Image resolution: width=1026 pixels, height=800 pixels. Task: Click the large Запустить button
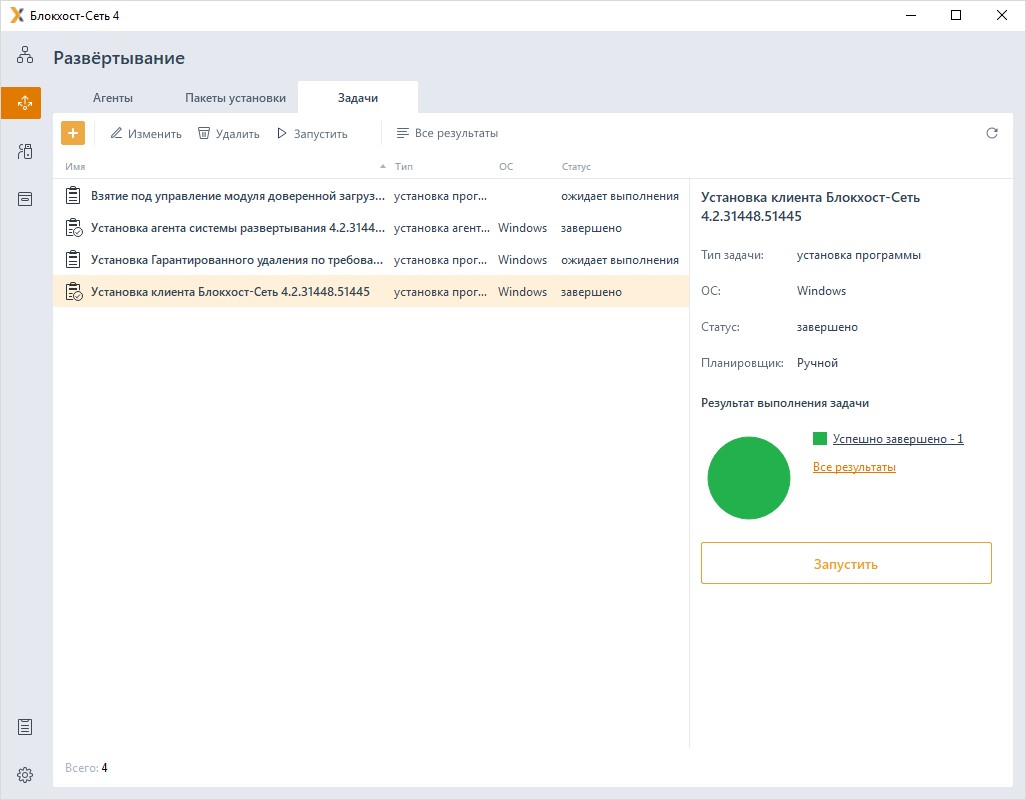point(846,563)
